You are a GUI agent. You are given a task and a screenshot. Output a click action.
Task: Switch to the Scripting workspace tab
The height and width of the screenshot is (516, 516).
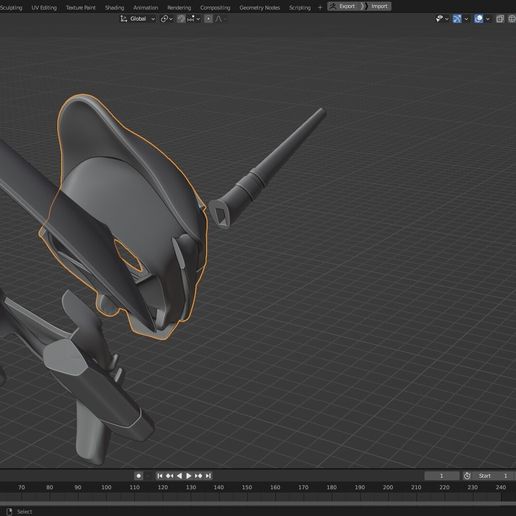tap(300, 7)
